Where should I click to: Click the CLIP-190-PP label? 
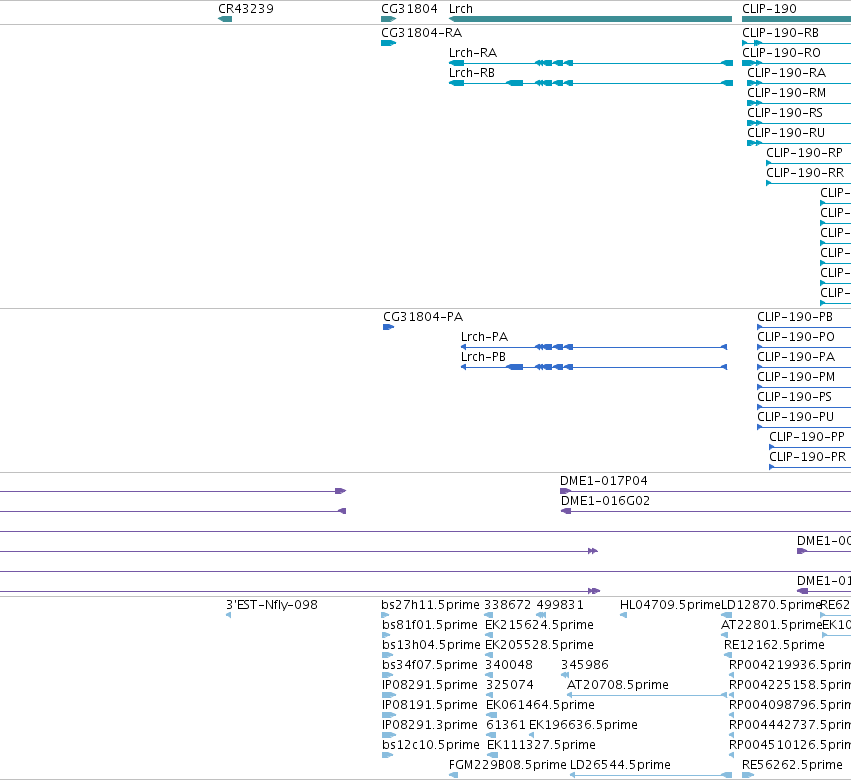[x=807, y=437]
